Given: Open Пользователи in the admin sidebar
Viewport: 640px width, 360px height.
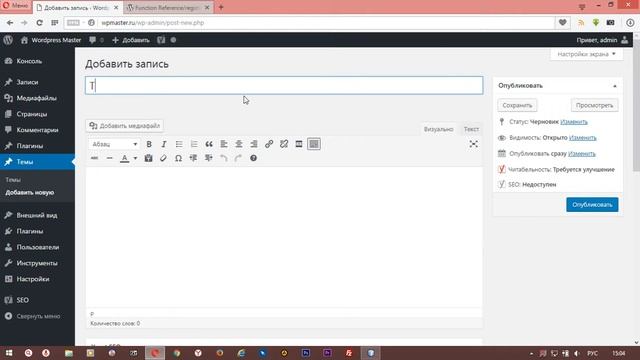Looking at the screenshot, I should [x=37, y=247].
